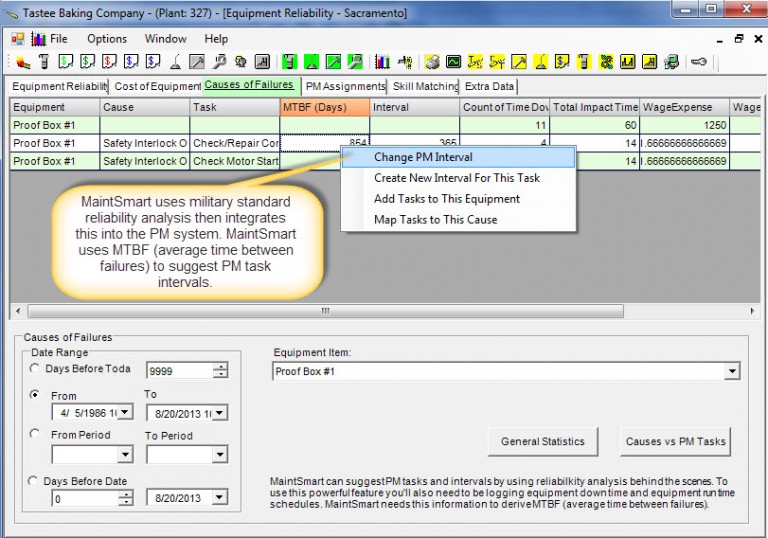Open the To date 8/20/2013 dropdown
Viewport: 768px width, 538px height.
click(220, 413)
